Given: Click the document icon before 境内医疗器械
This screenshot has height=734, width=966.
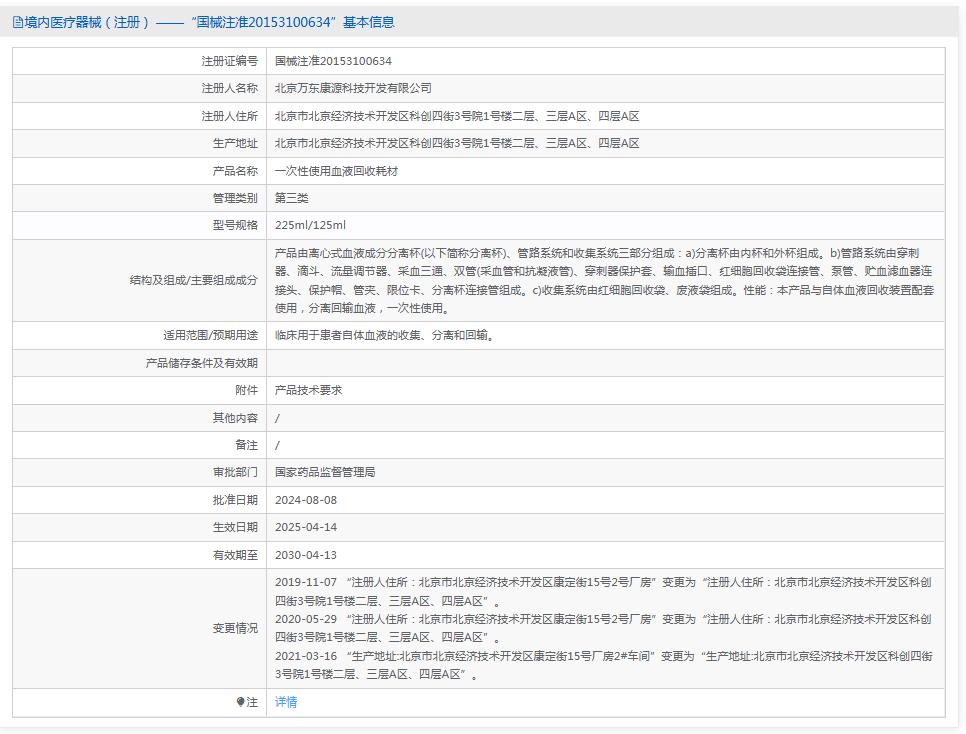Looking at the screenshot, I should [17, 23].
